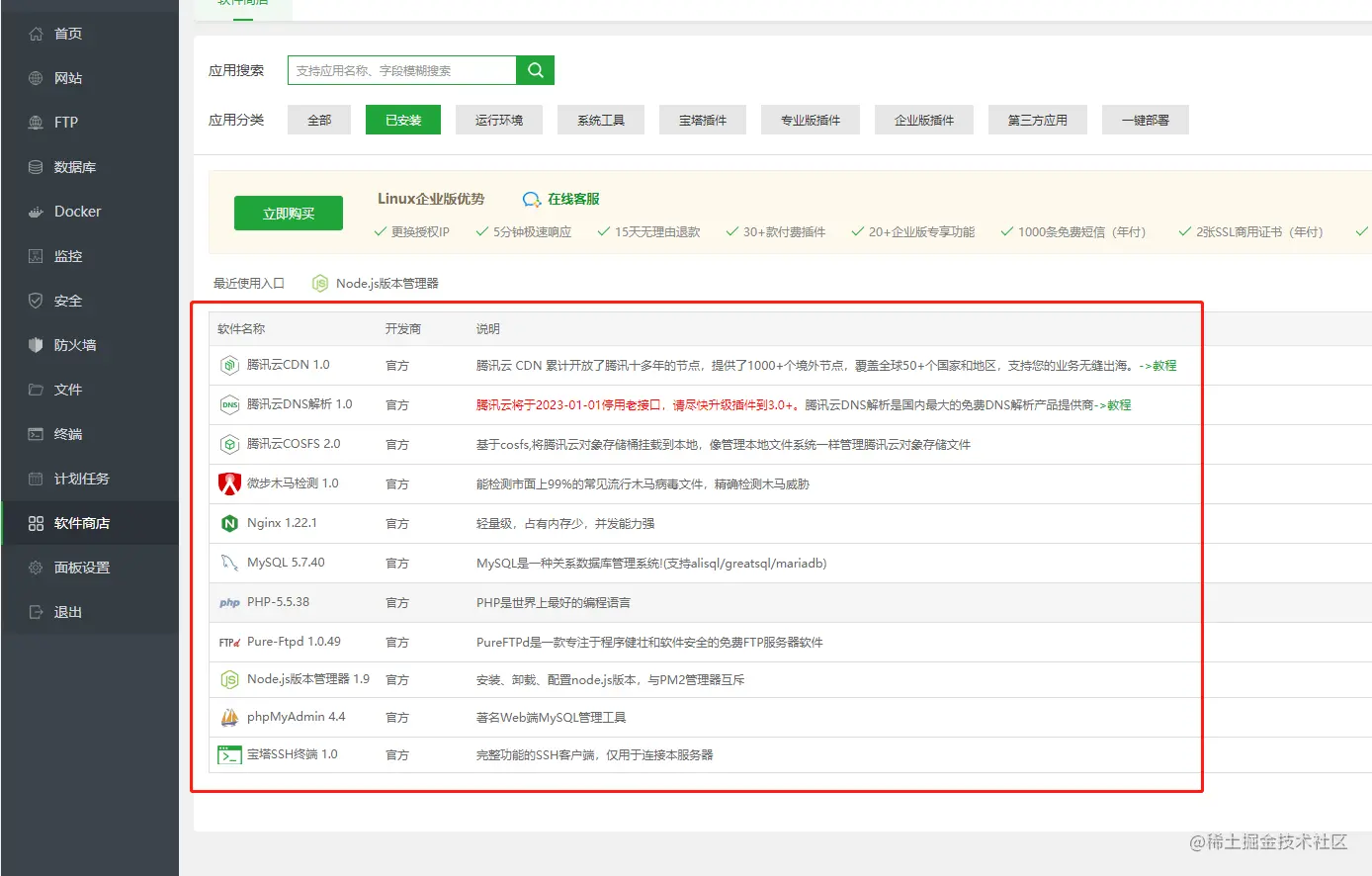Click the terminal icon beside 终端
This screenshot has width=1372, height=876.
click(x=37, y=434)
